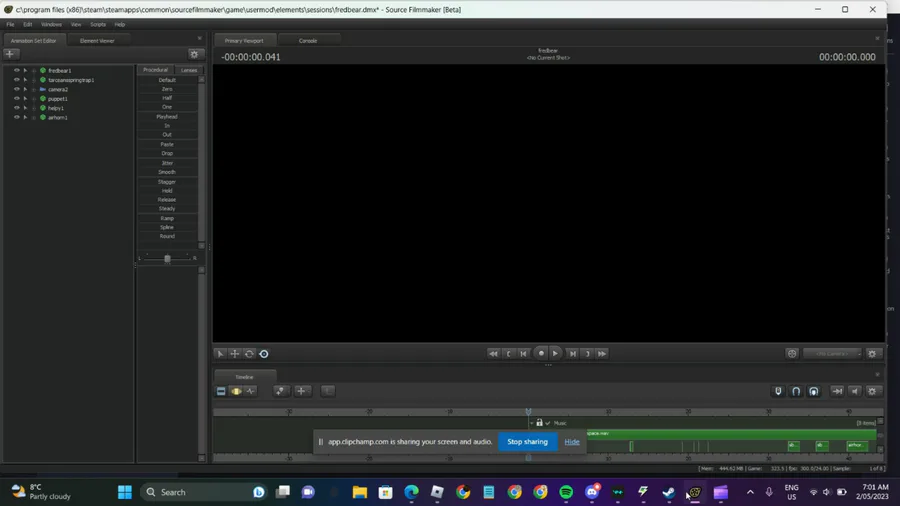Toggle visibility eye for puppet1
900x506 pixels.
click(x=17, y=99)
